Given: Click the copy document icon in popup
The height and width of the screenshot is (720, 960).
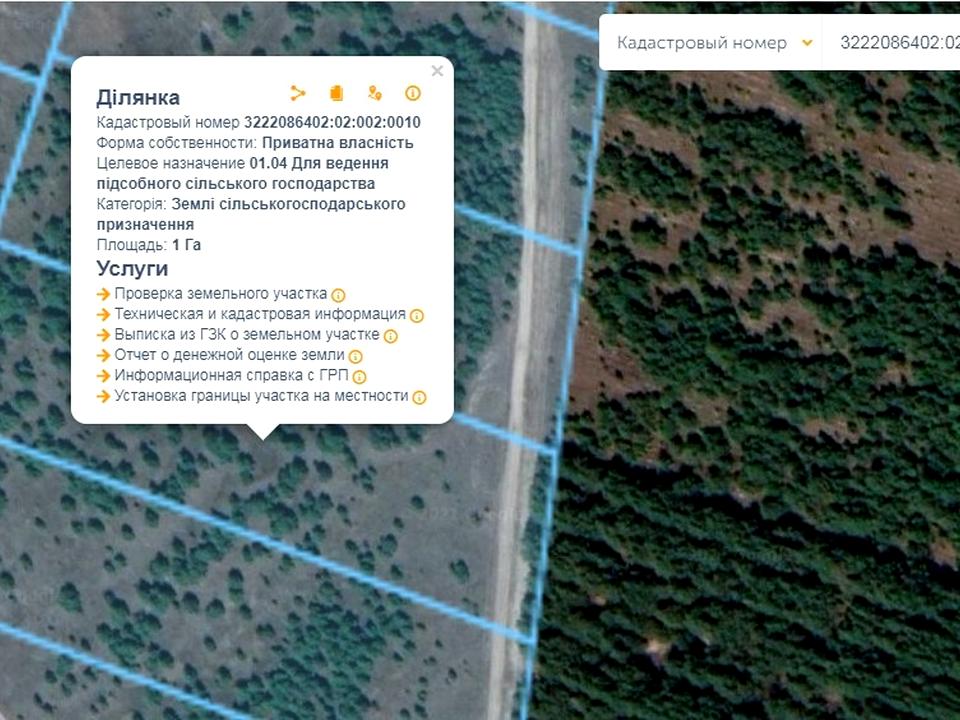Looking at the screenshot, I should tap(336, 93).
